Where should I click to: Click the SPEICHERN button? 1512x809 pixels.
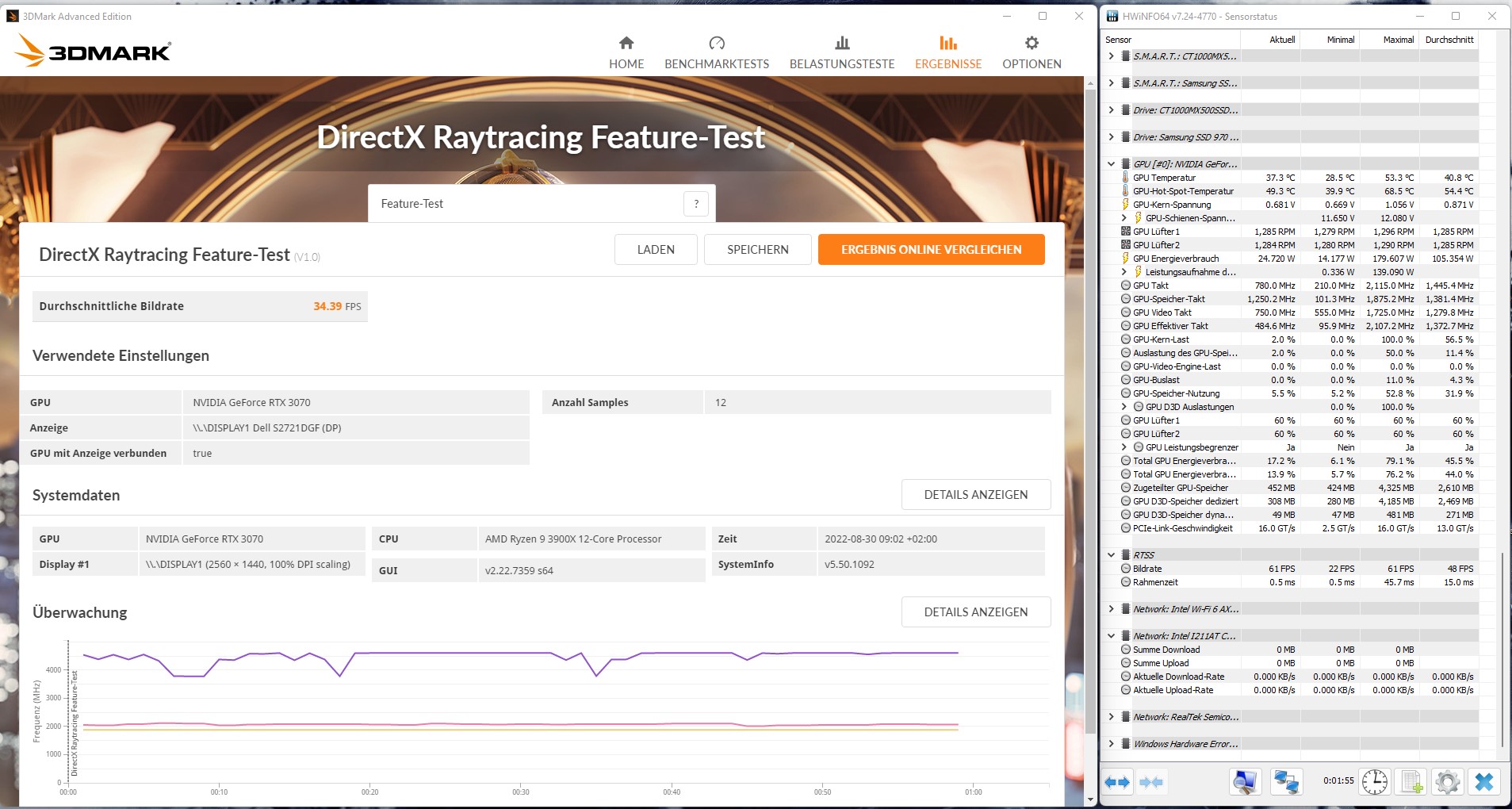(758, 249)
